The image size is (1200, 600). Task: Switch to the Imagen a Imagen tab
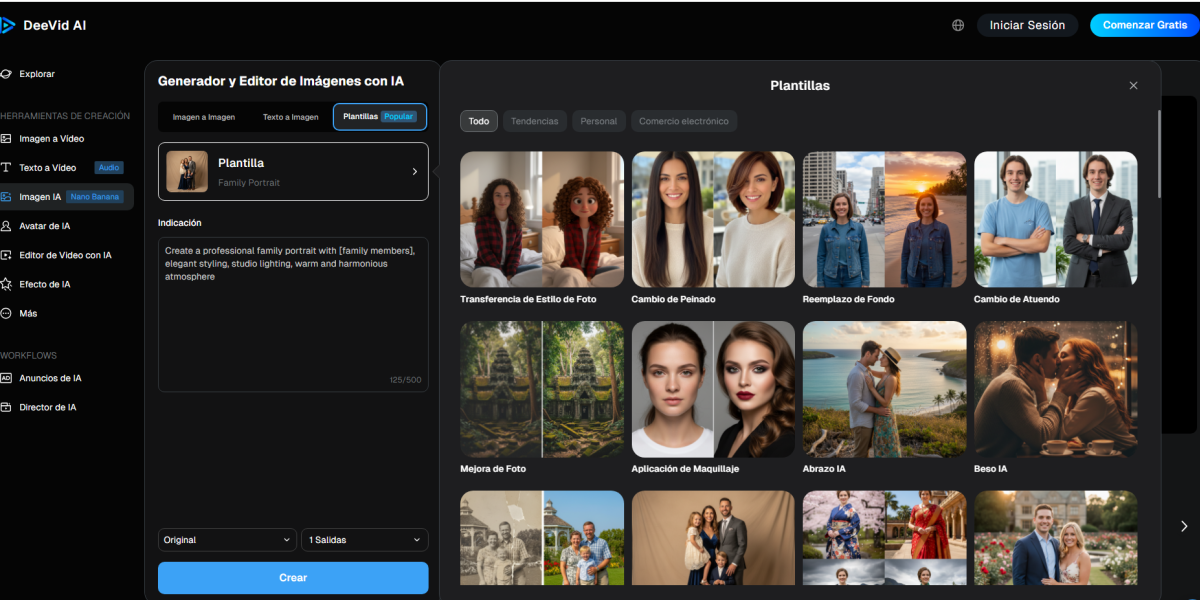click(x=204, y=117)
